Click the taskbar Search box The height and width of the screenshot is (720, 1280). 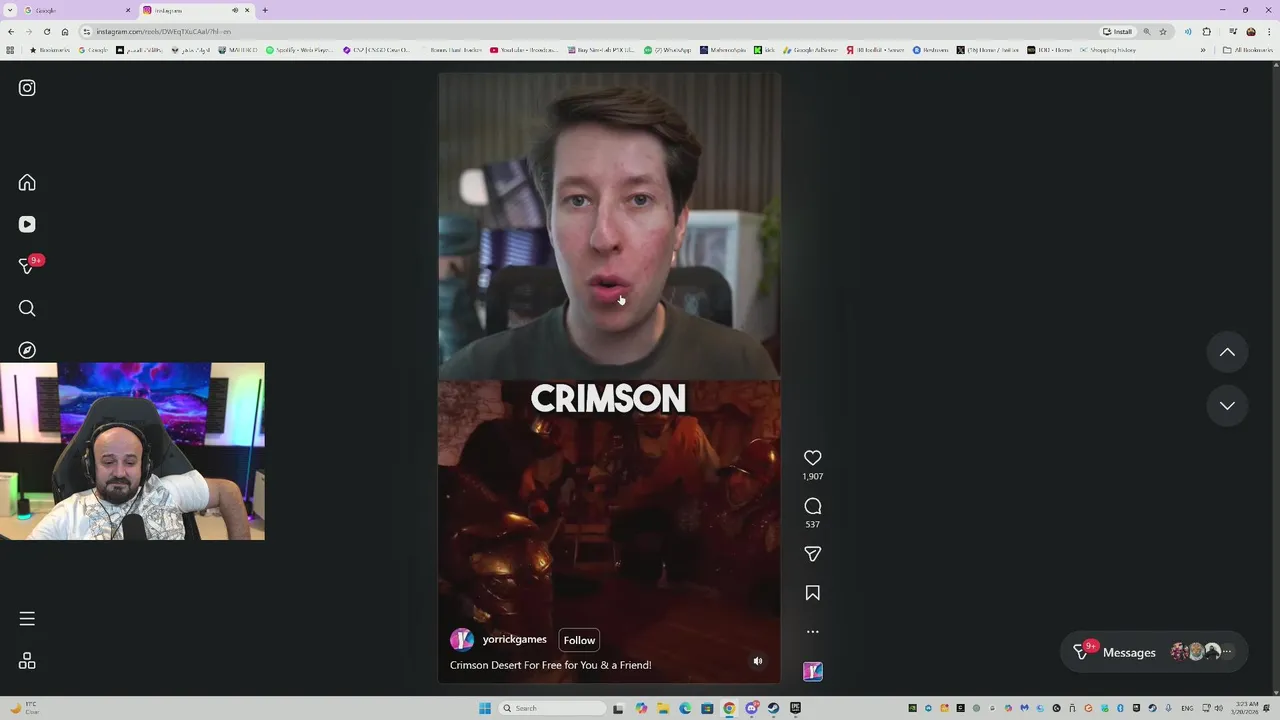pyautogui.click(x=552, y=708)
